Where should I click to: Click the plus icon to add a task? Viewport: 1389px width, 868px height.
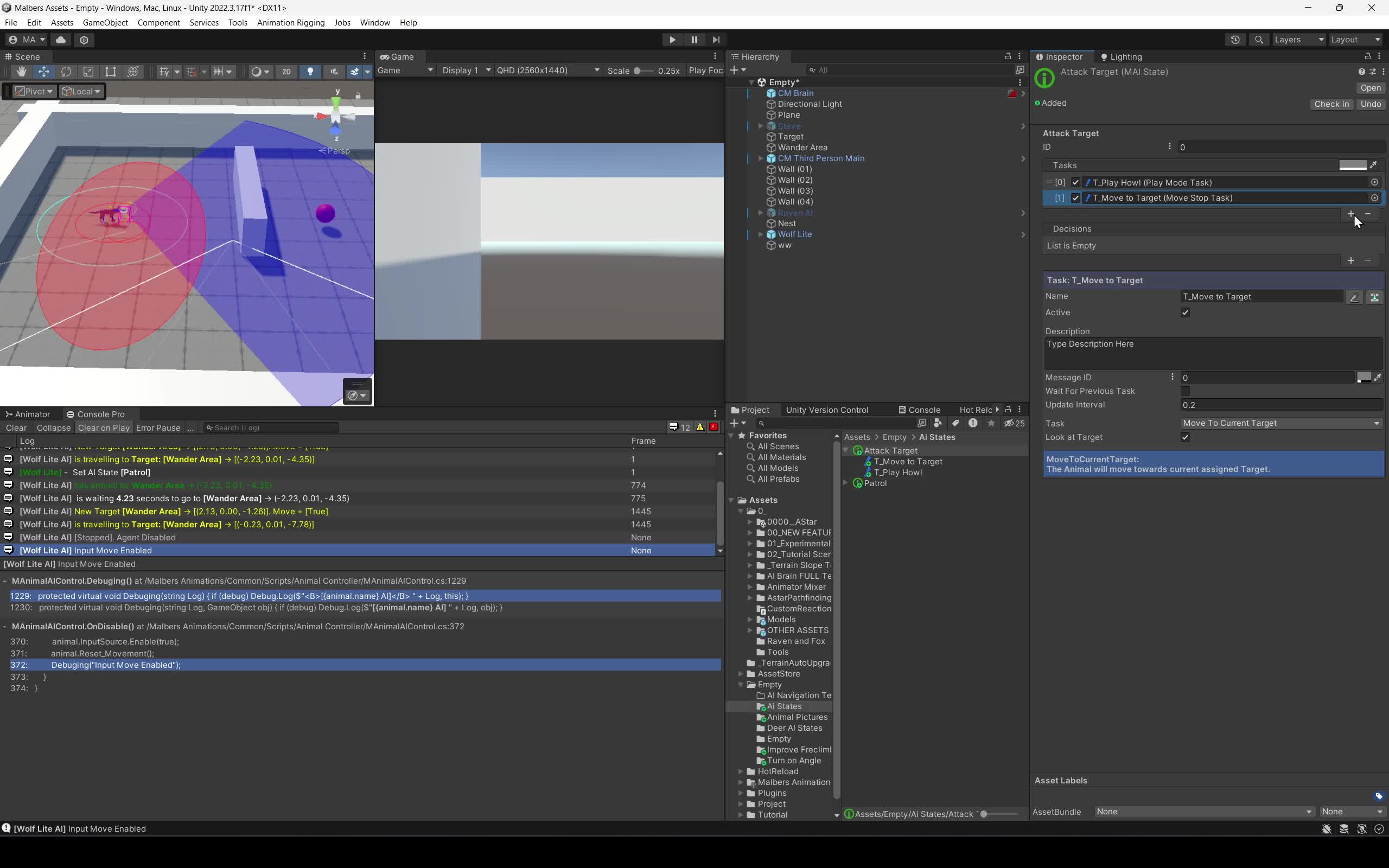(x=1350, y=214)
